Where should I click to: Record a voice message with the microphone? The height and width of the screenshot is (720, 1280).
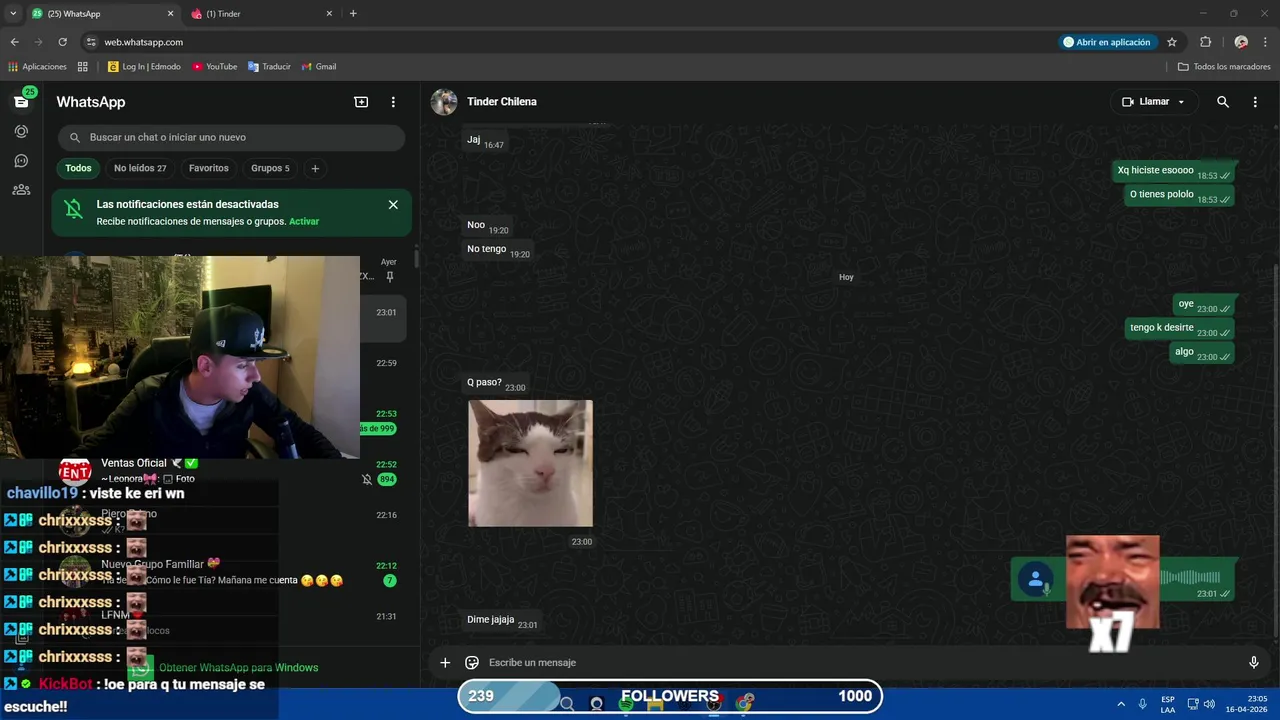1253,662
